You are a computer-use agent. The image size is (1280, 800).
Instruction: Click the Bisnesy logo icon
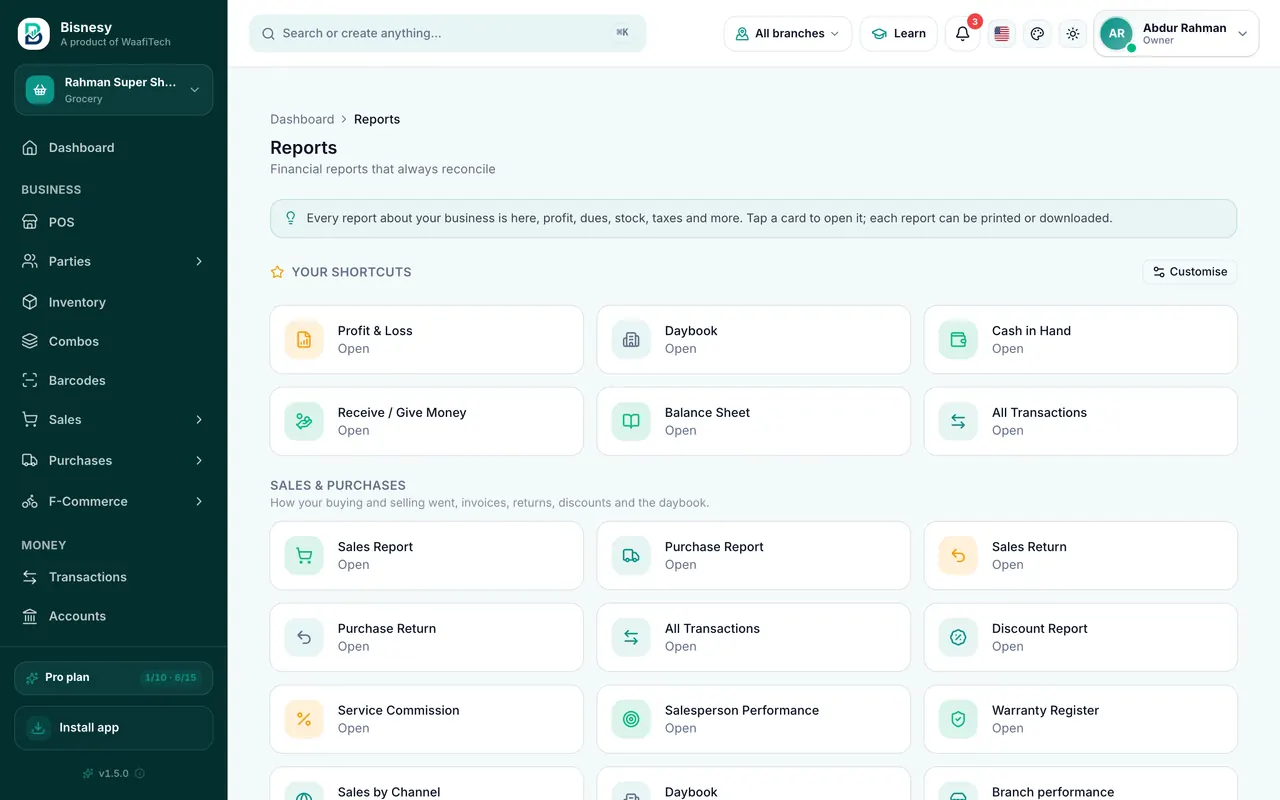pos(34,34)
